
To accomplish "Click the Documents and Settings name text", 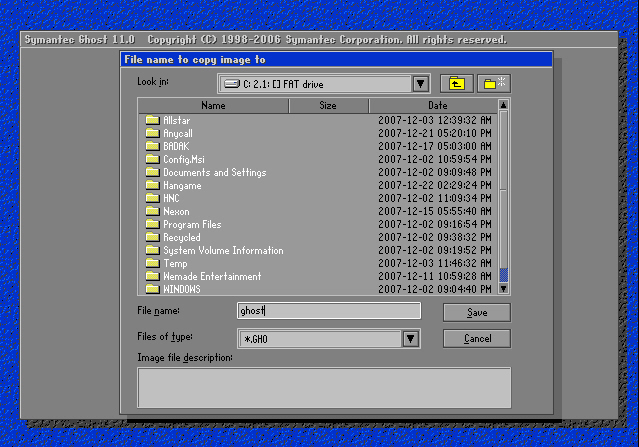I will point(215,172).
